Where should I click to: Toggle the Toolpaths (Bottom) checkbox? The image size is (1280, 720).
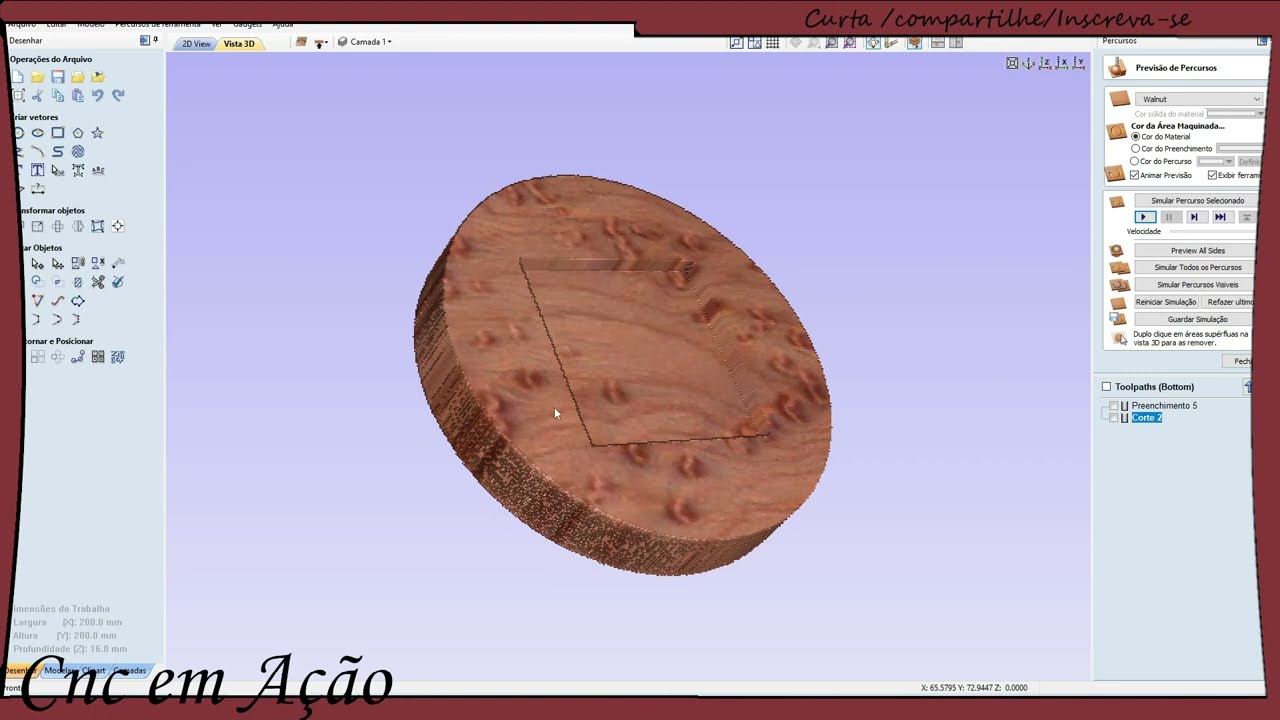[x=1106, y=387]
